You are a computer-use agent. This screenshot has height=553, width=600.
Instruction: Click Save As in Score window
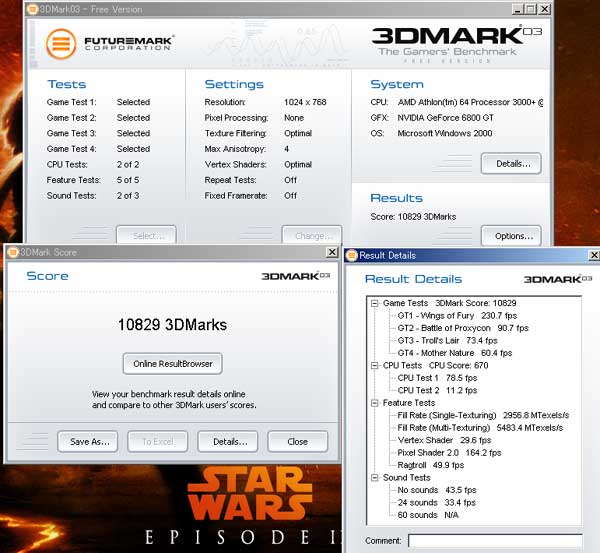88,442
